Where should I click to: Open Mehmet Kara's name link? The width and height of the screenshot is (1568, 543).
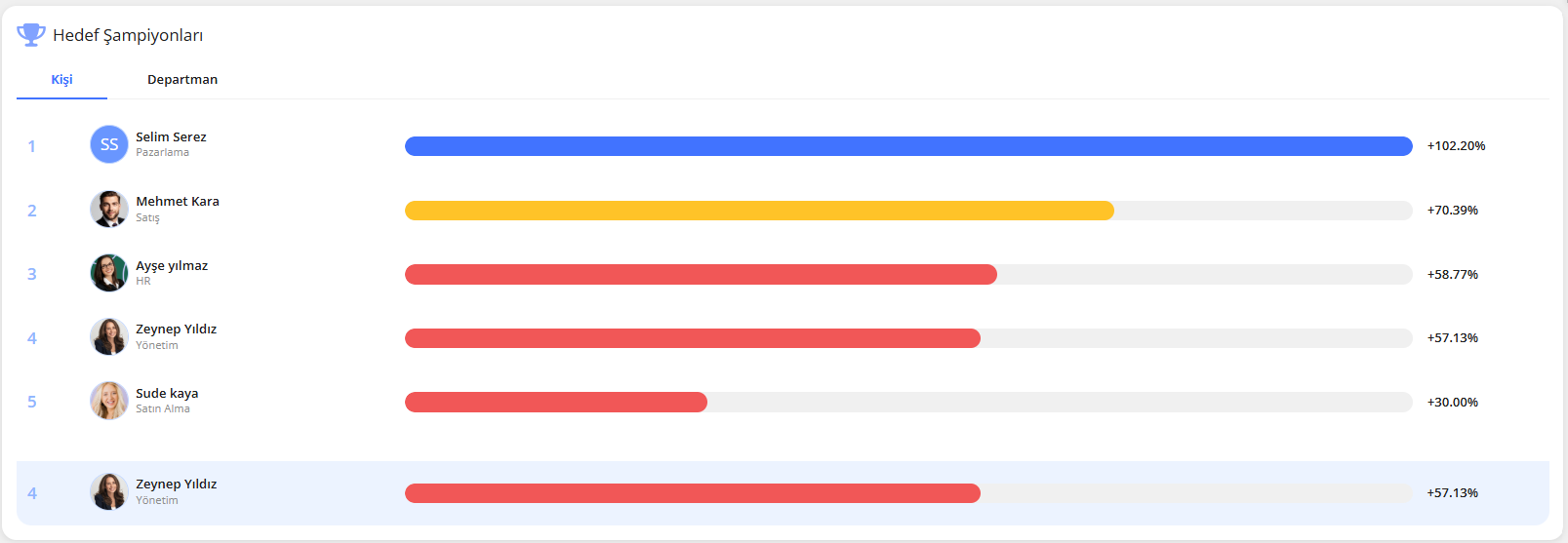click(x=178, y=202)
